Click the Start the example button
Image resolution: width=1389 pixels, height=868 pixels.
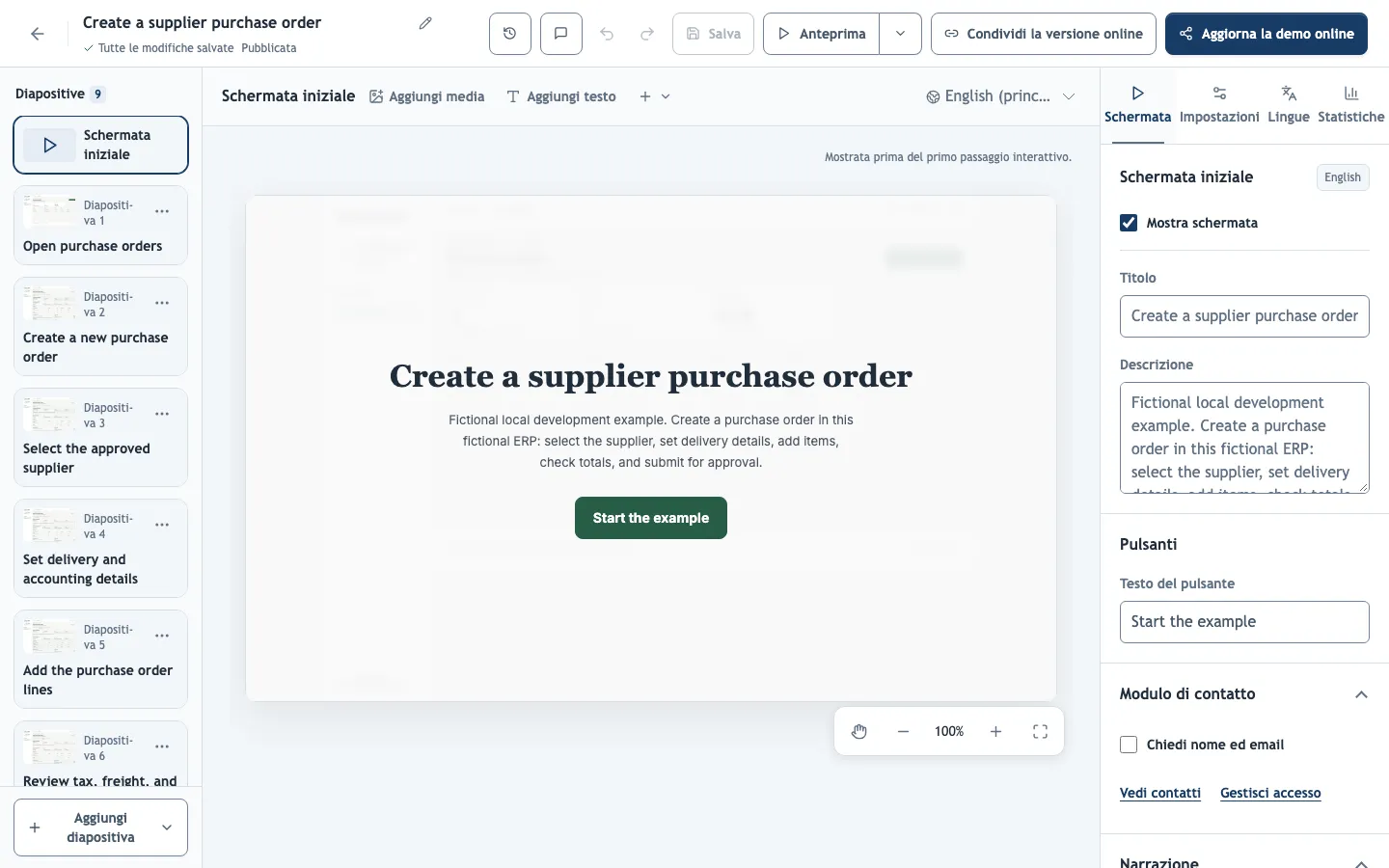pos(651,518)
